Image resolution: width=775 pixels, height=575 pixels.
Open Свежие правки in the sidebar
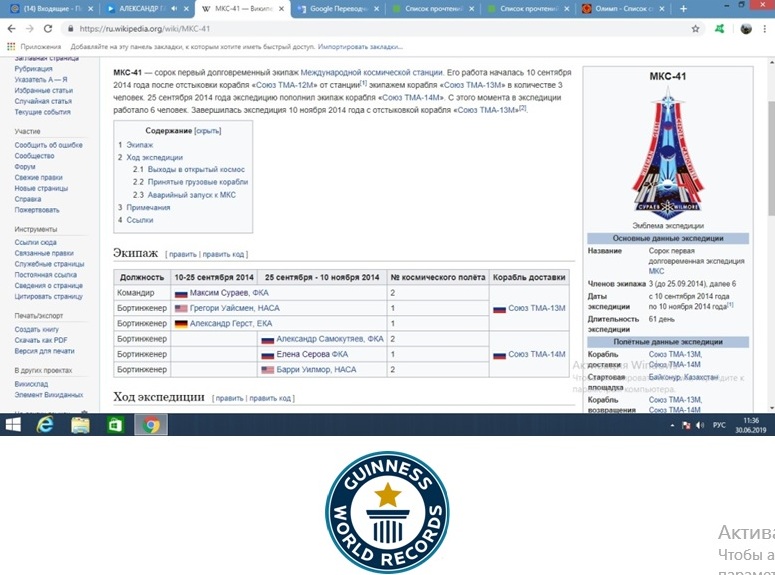point(39,177)
